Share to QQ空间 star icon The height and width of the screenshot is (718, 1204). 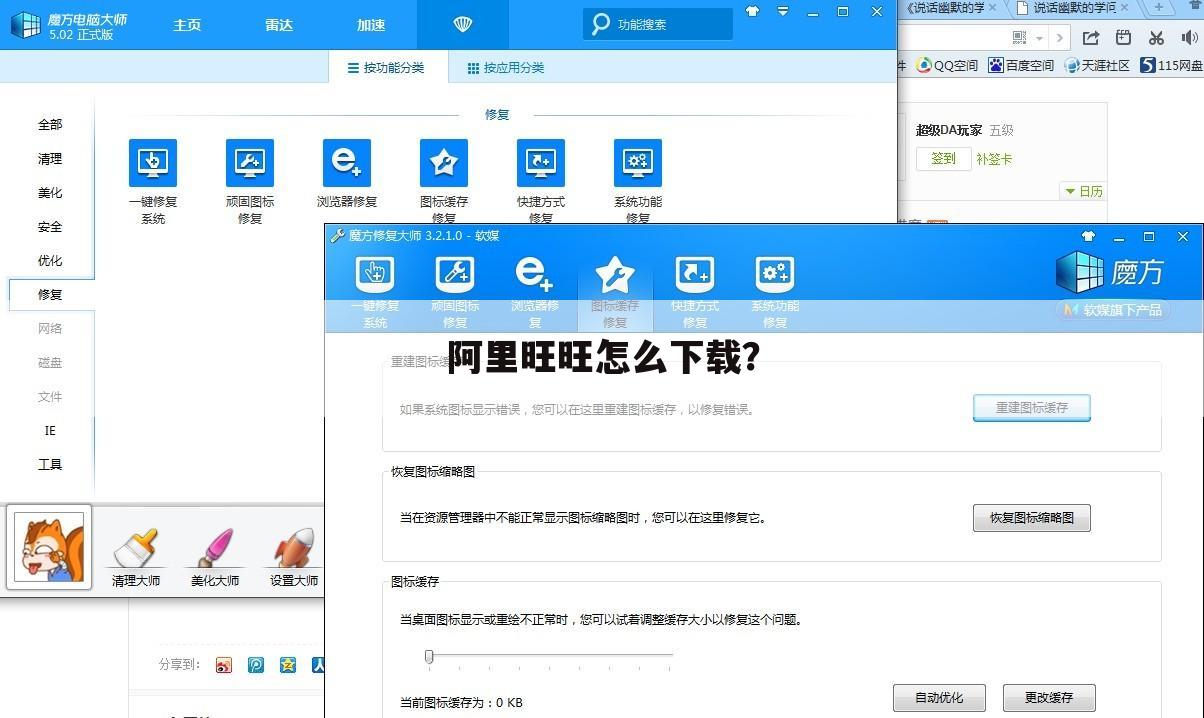coord(288,665)
